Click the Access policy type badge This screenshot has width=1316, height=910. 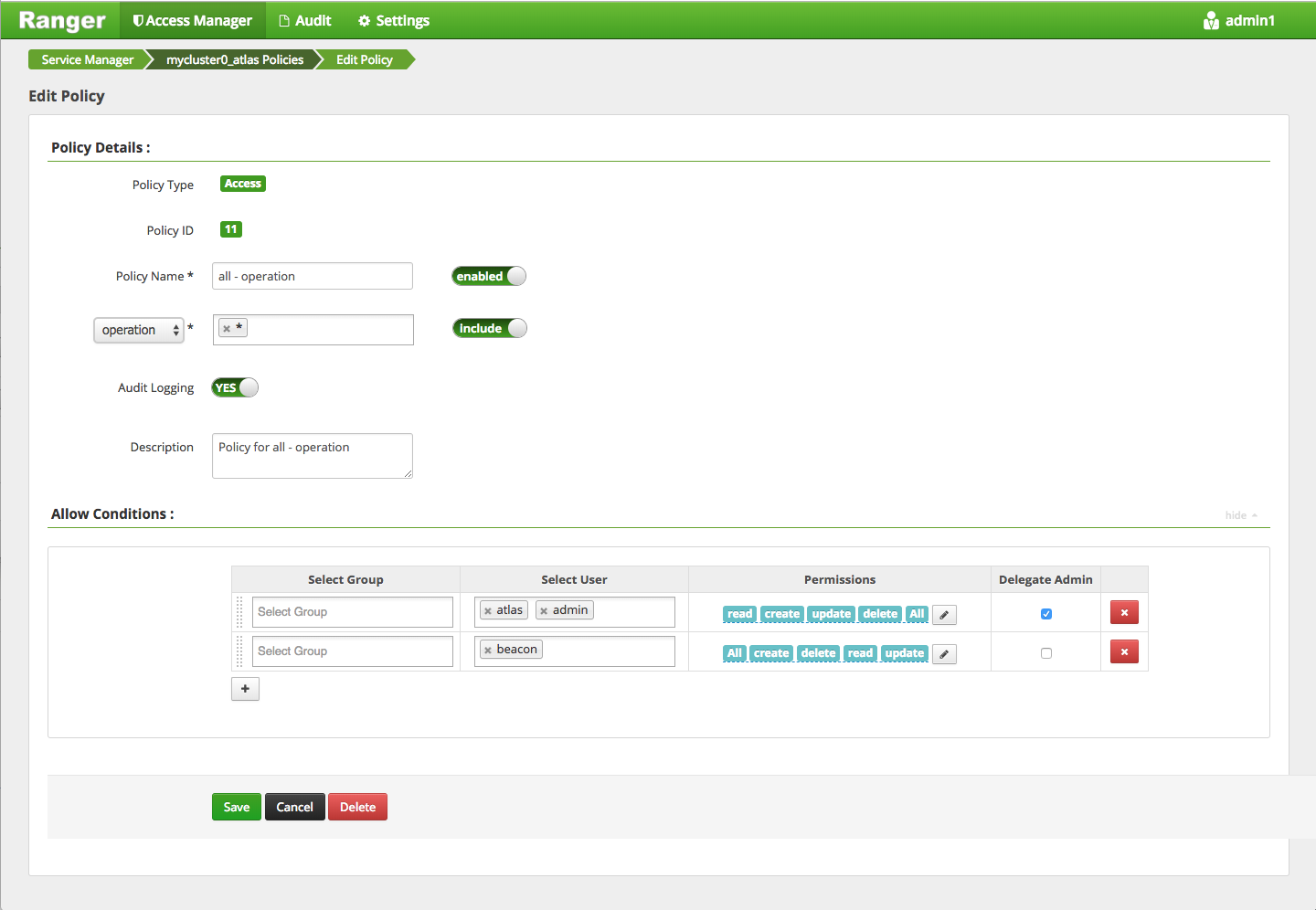pyautogui.click(x=243, y=184)
